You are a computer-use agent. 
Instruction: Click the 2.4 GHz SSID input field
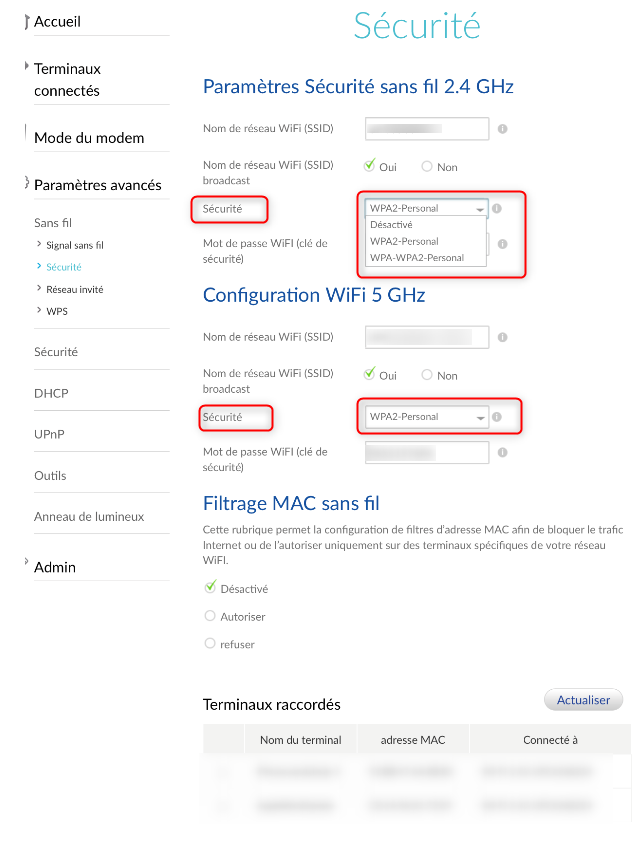coord(427,129)
